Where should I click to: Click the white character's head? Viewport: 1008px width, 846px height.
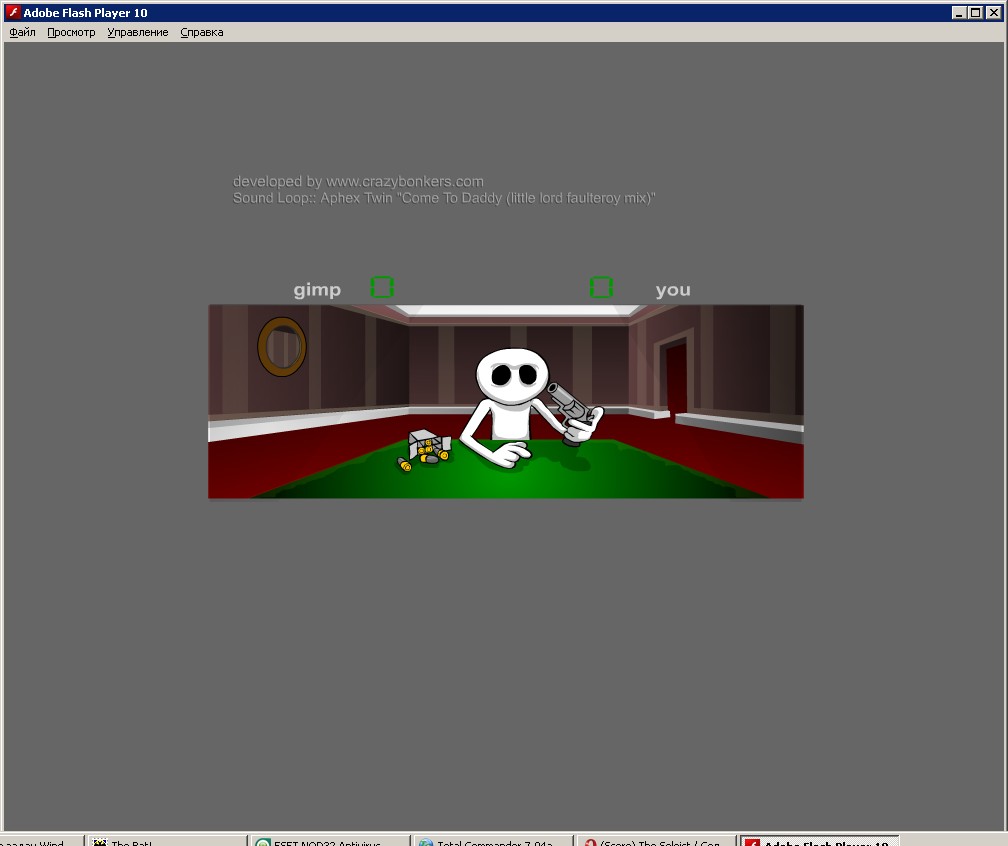pos(513,376)
